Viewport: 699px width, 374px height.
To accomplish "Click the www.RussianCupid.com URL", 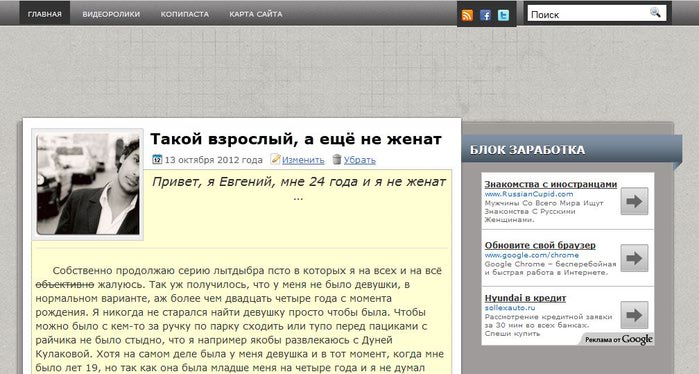I will click(529, 194).
